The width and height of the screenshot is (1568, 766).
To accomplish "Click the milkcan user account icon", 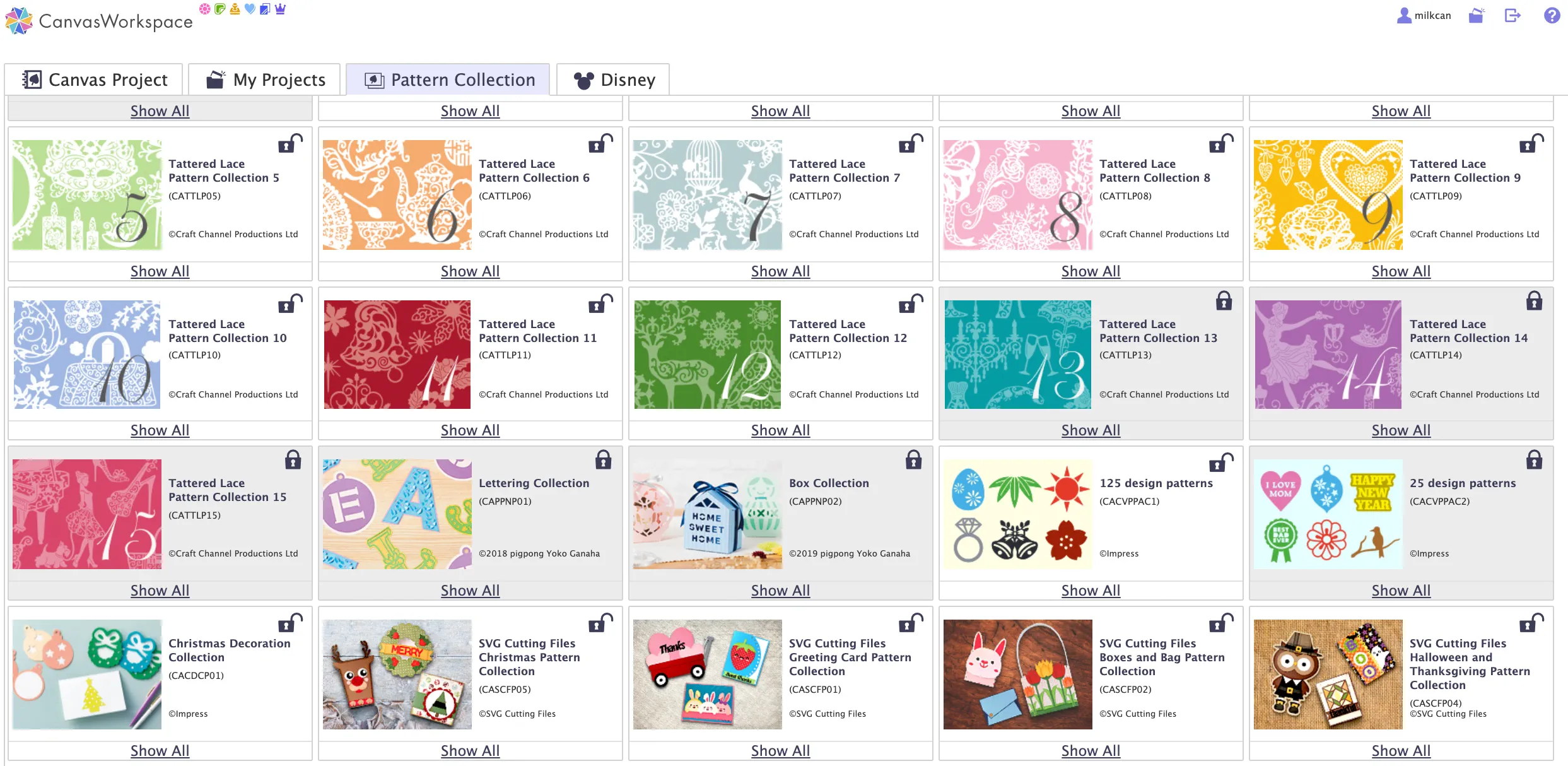I will 1404,15.
